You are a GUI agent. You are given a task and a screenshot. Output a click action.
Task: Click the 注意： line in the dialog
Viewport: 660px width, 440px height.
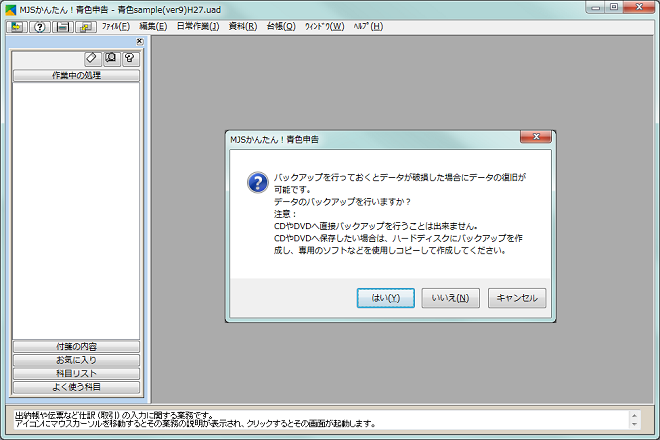(x=285, y=214)
